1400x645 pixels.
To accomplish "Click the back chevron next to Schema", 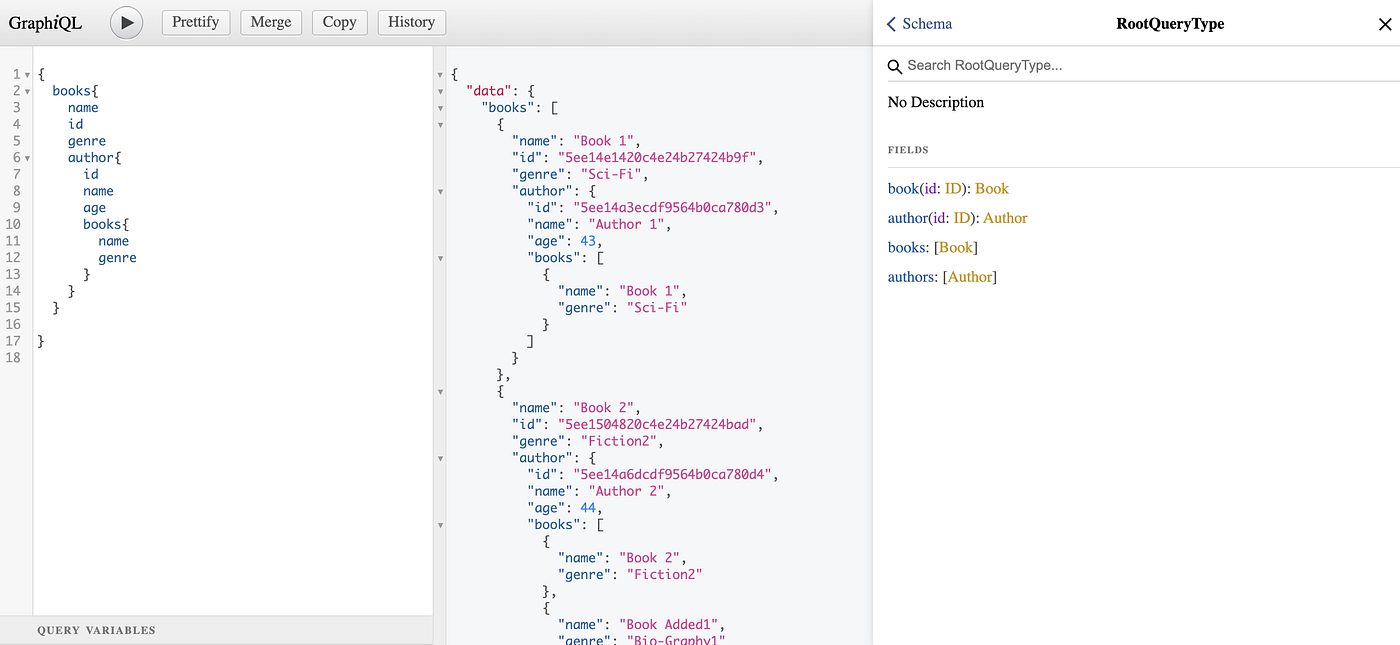I will (891, 23).
